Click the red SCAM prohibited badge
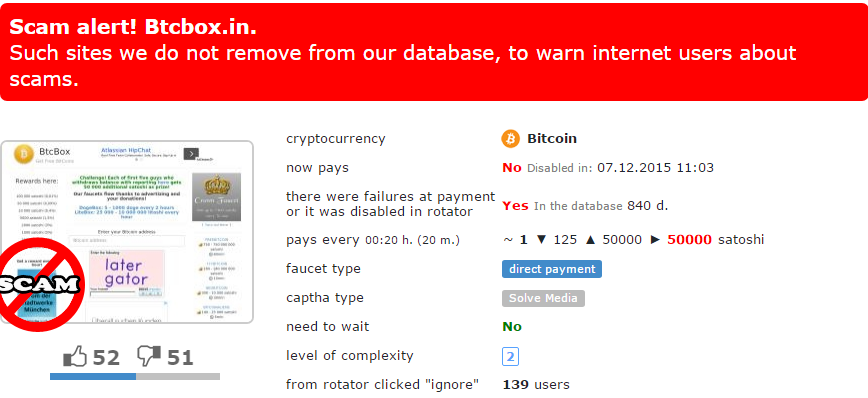This screenshot has width=868, height=398. tap(42, 285)
